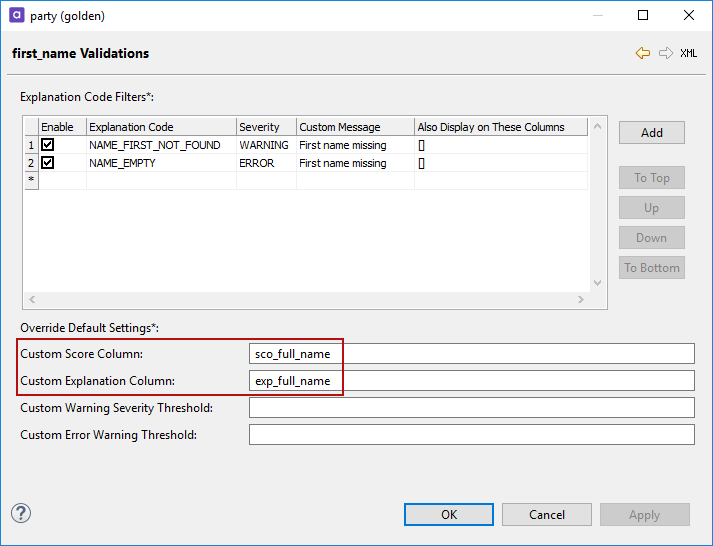Select the WARNING severity cell
713x546 pixels.
264,145
